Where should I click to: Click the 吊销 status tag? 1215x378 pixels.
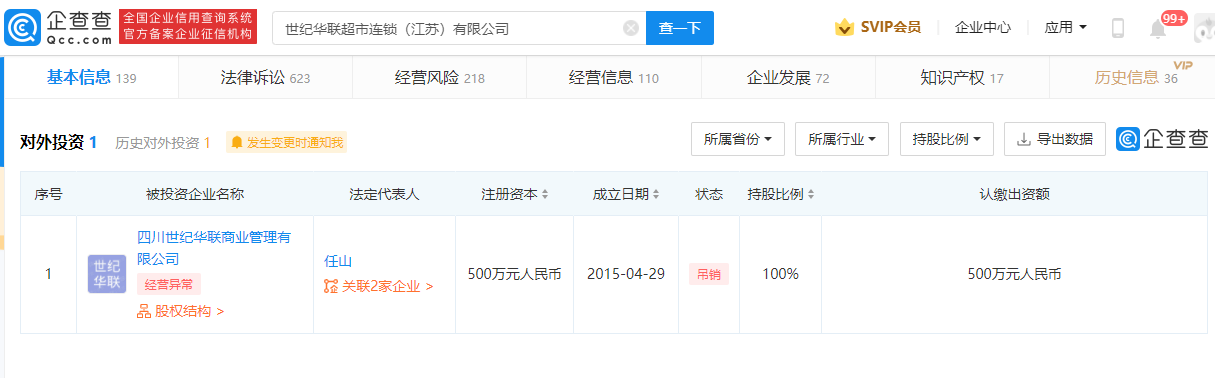tap(708, 274)
